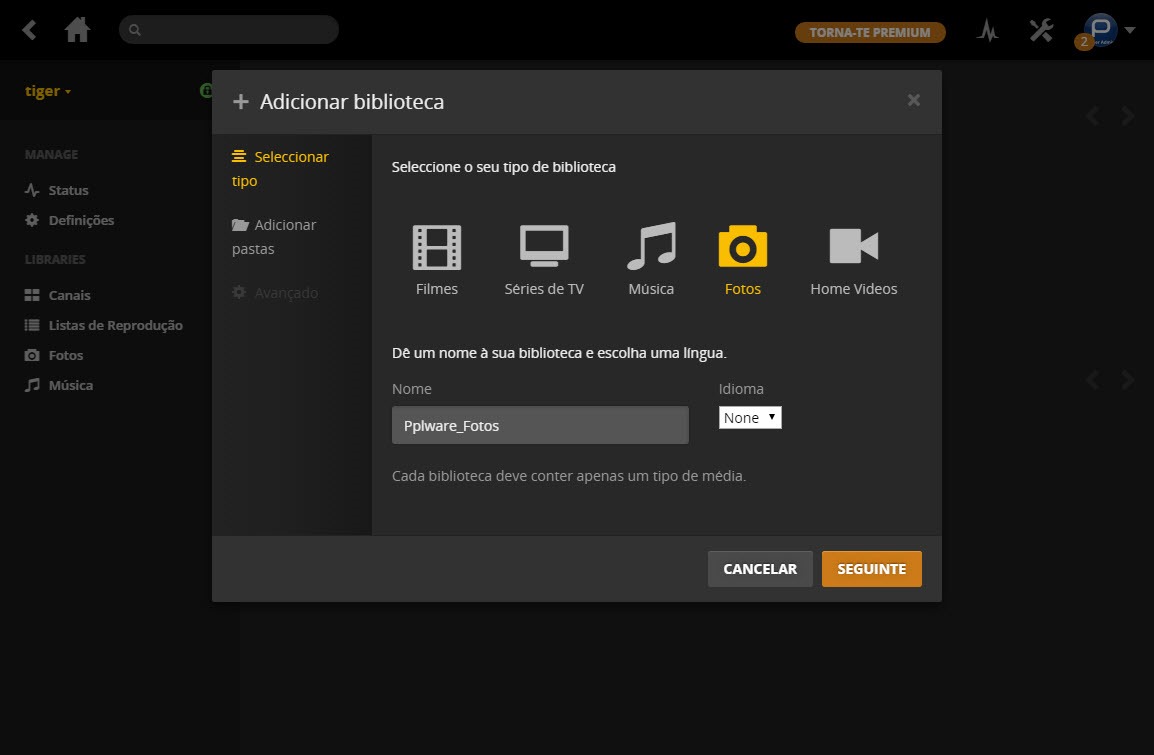Open the activity status icon in header
This screenshot has width=1154, height=755.
coord(987,32)
